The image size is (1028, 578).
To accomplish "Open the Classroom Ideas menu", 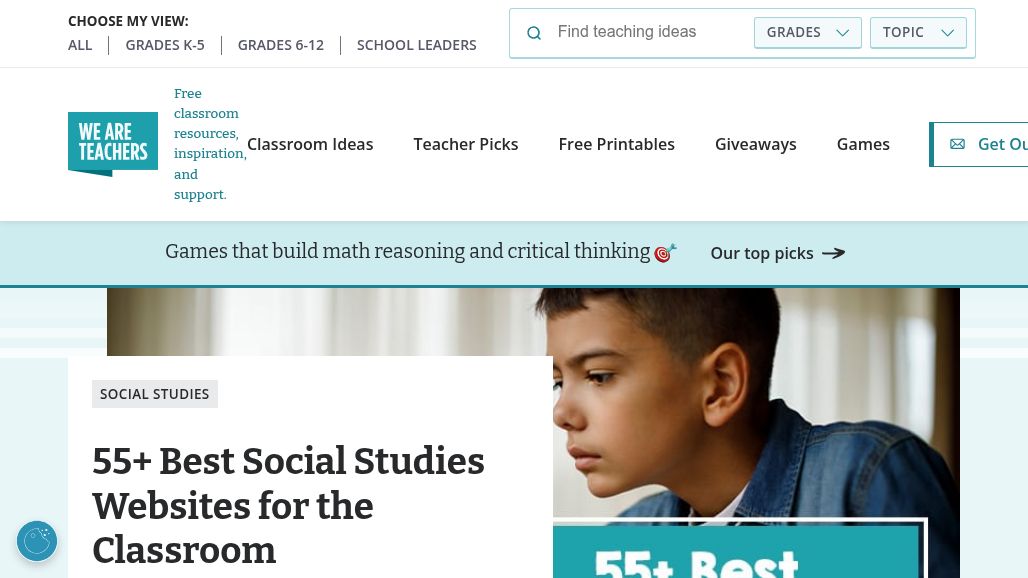I will [x=310, y=144].
